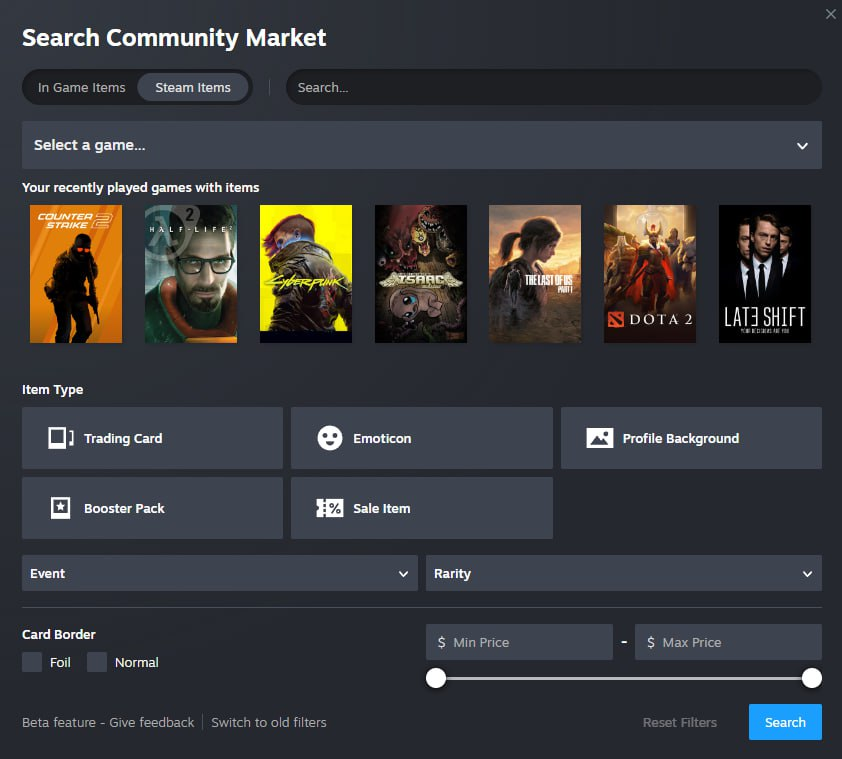Screen dimensions: 842x759
Task: Switch to the In Game Items tab
Action: 82,88
